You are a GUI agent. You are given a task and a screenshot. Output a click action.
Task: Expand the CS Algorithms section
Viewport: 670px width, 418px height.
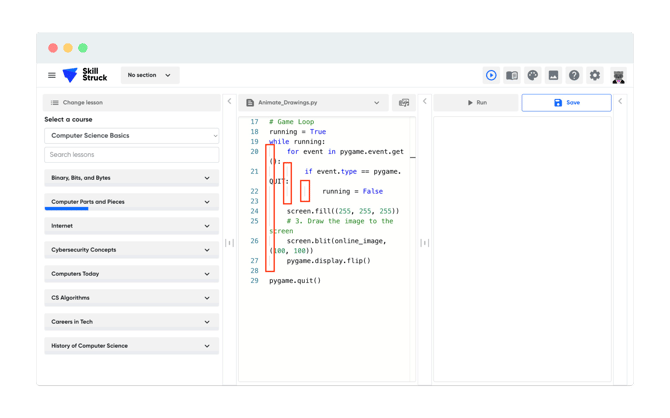click(x=132, y=297)
